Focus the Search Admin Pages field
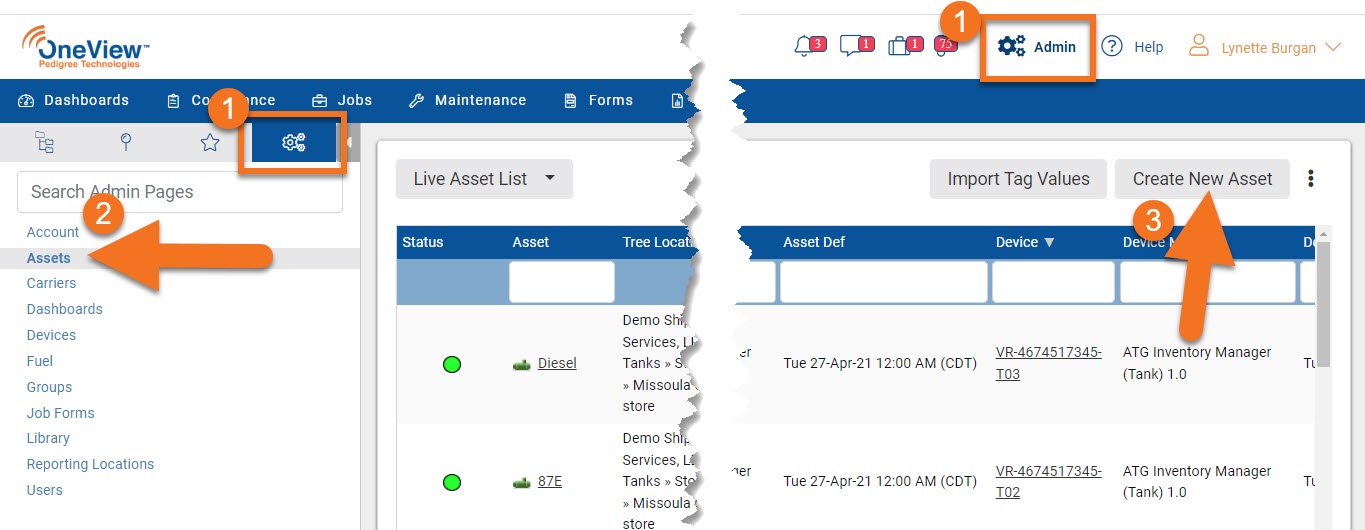The width and height of the screenshot is (1365, 530). point(180,192)
